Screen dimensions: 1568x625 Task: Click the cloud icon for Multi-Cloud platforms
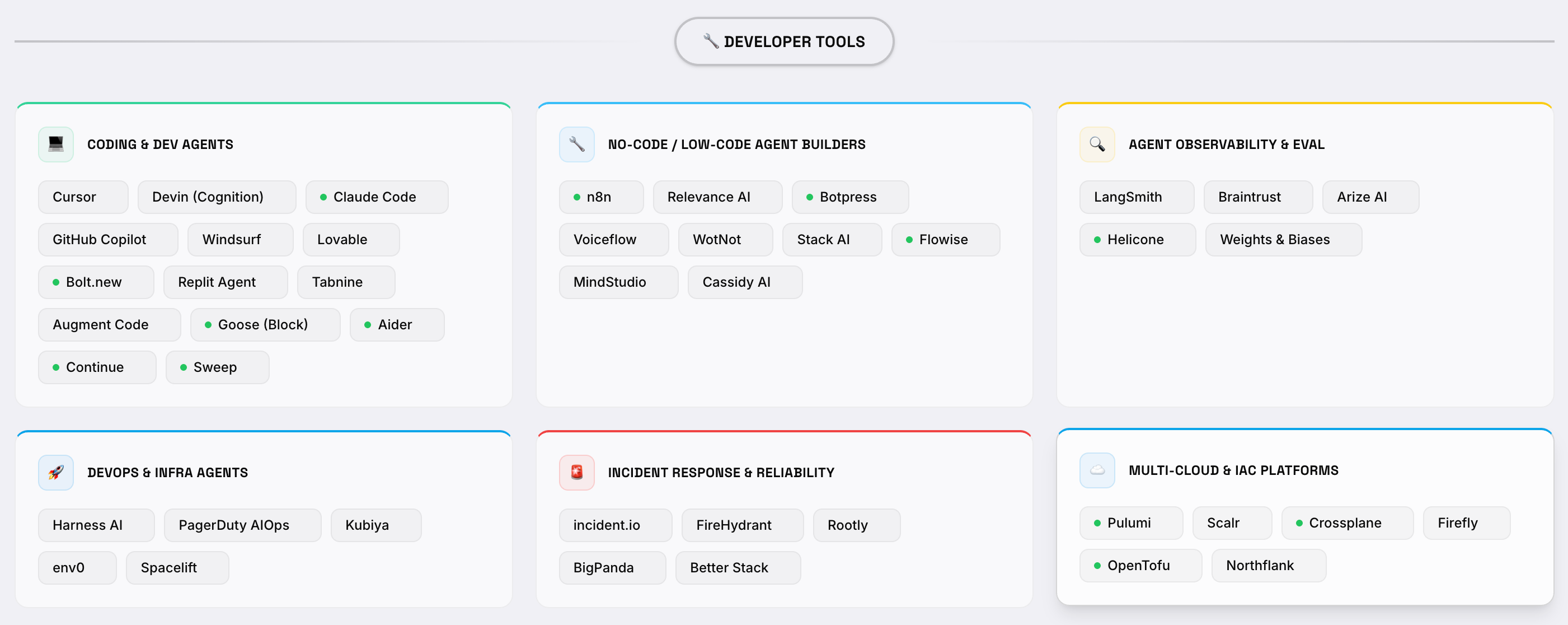tap(1097, 470)
